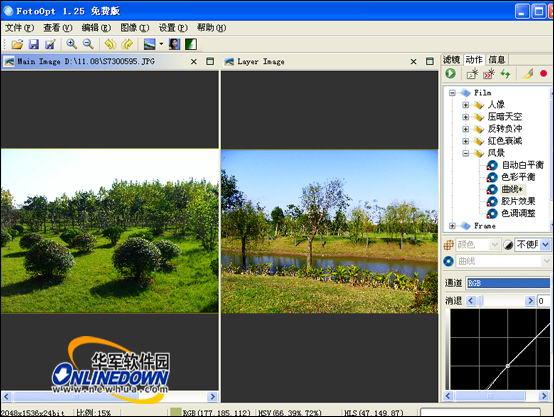The width and height of the screenshot is (554, 417).
Task: Open the 图像 menu
Action: 135,28
